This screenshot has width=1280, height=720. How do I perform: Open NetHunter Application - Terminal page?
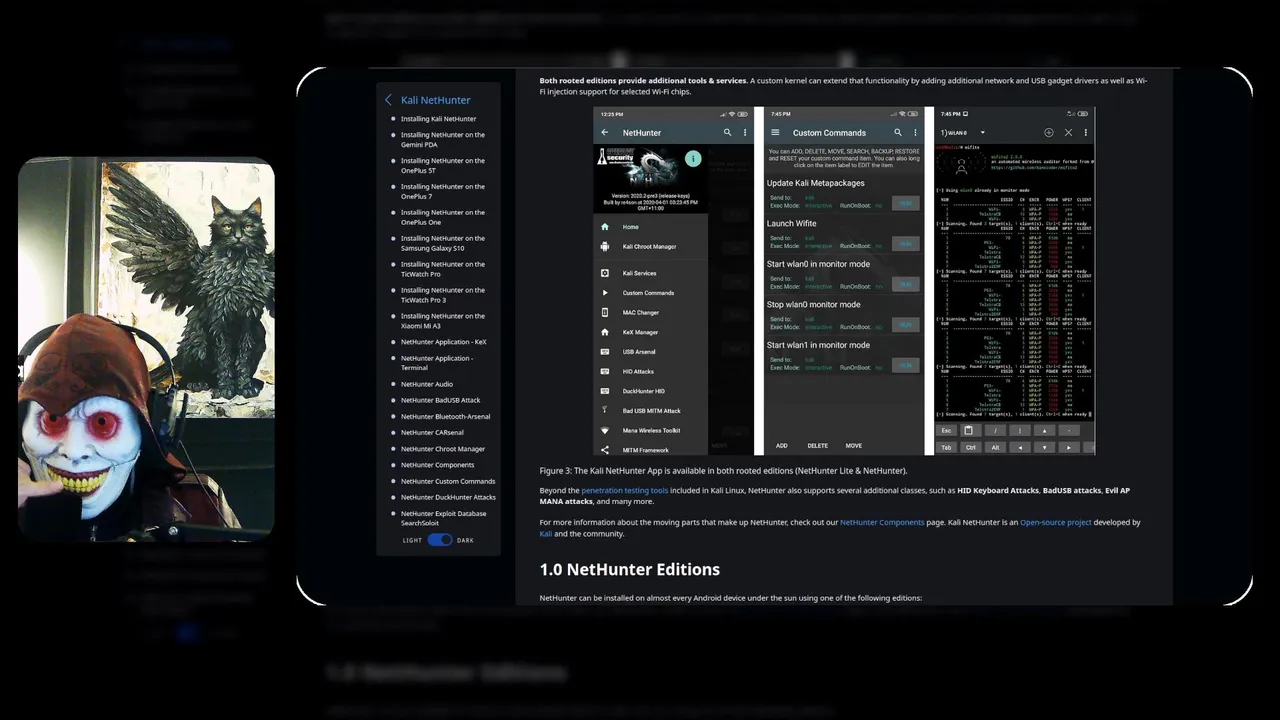(437, 363)
